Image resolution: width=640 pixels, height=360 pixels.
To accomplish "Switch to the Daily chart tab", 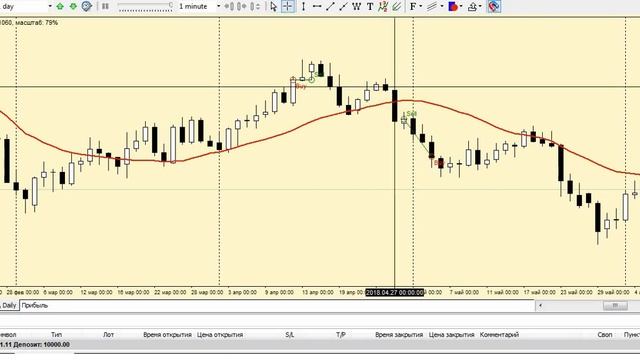I will coord(9,305).
